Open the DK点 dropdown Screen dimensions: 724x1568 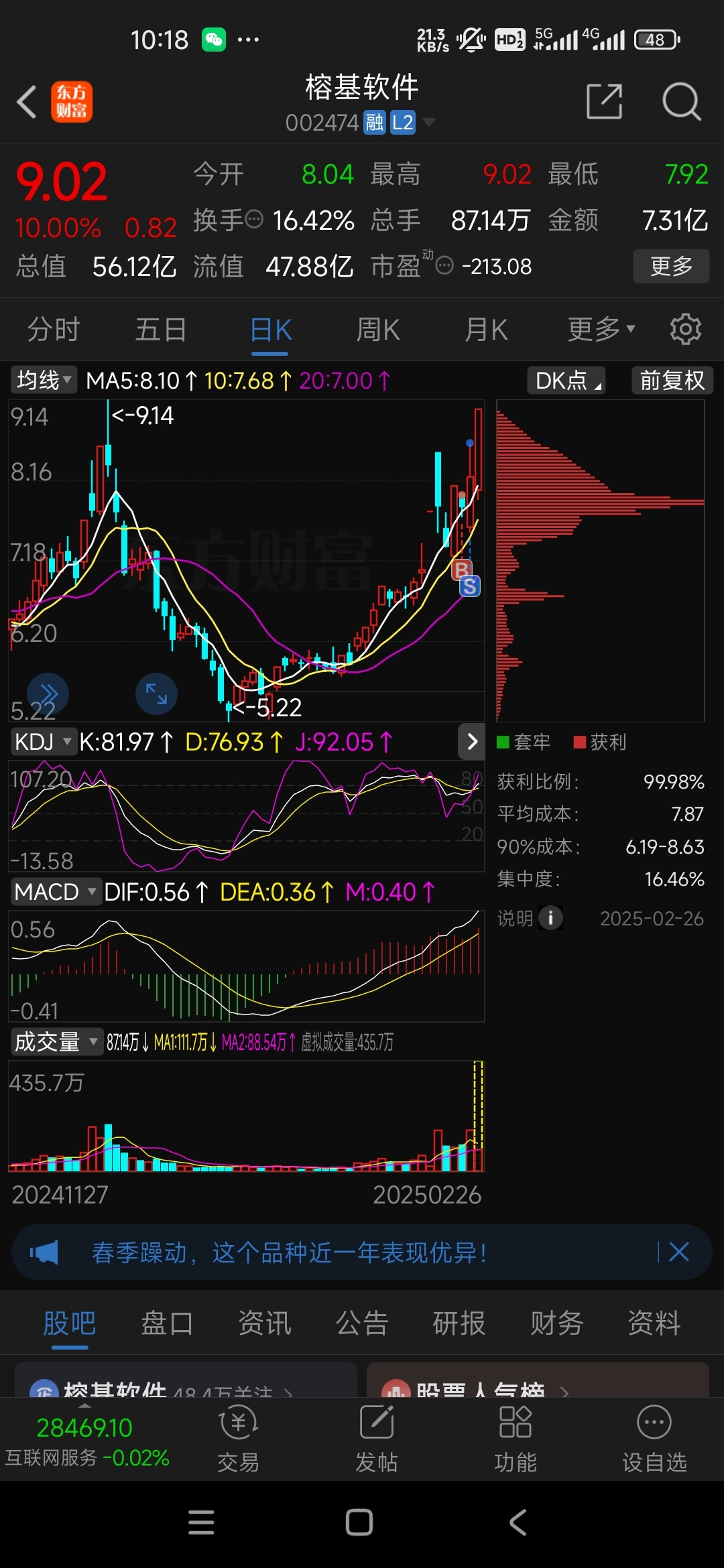coord(566,380)
